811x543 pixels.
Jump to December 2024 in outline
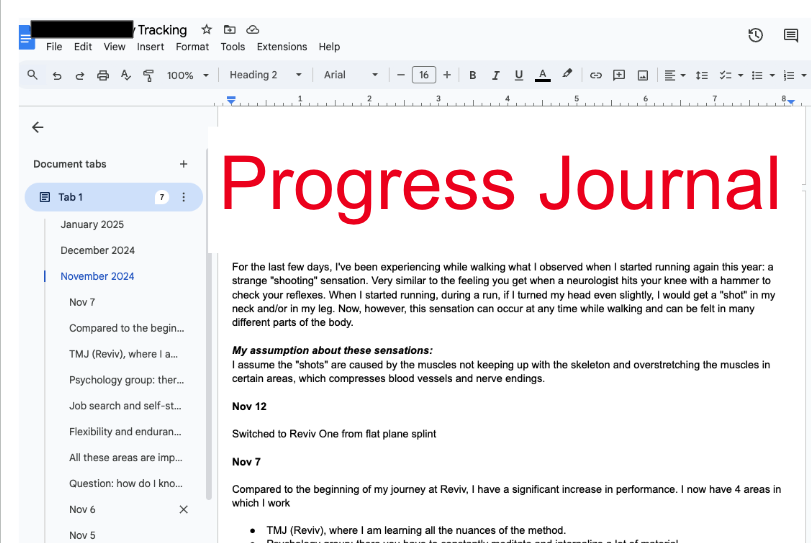(x=97, y=250)
